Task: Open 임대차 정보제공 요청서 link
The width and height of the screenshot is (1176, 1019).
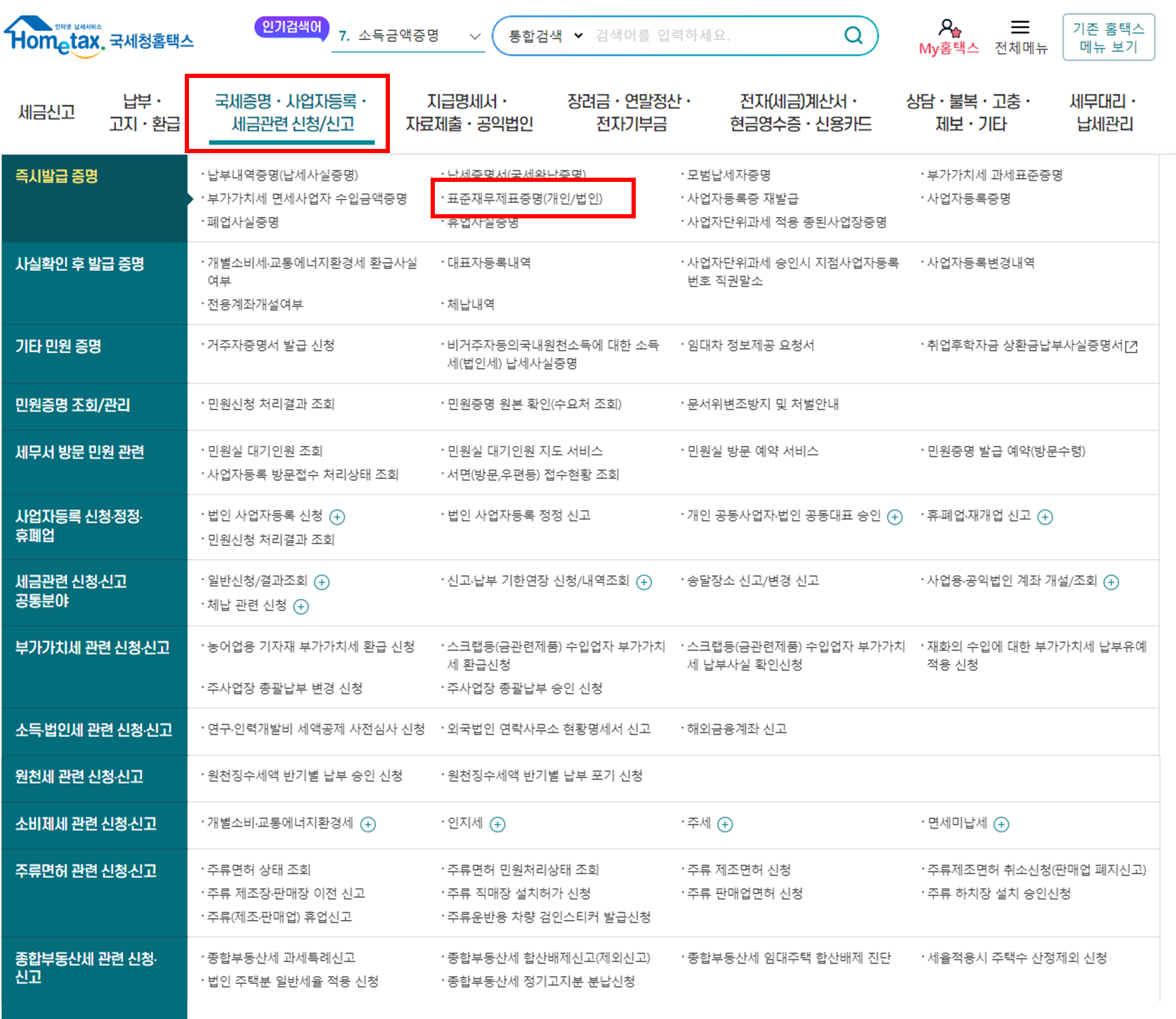Action: [750, 345]
